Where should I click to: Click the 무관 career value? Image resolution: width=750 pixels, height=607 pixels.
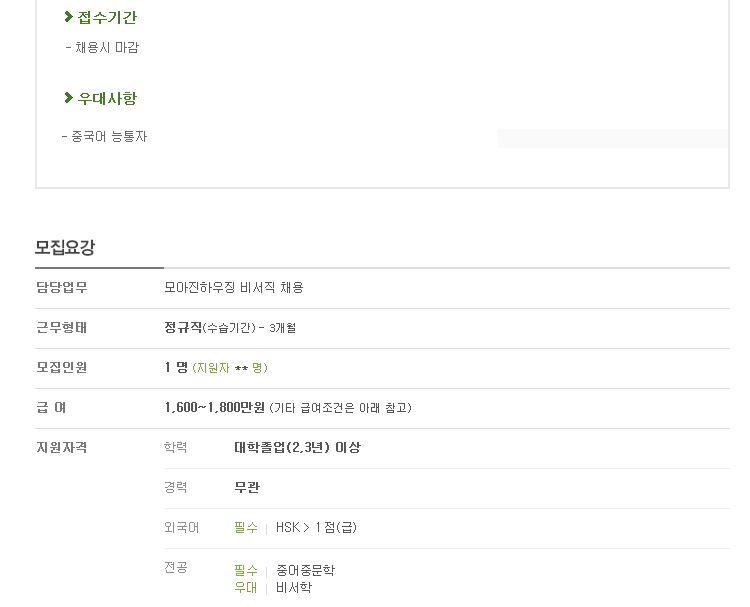[247, 487]
